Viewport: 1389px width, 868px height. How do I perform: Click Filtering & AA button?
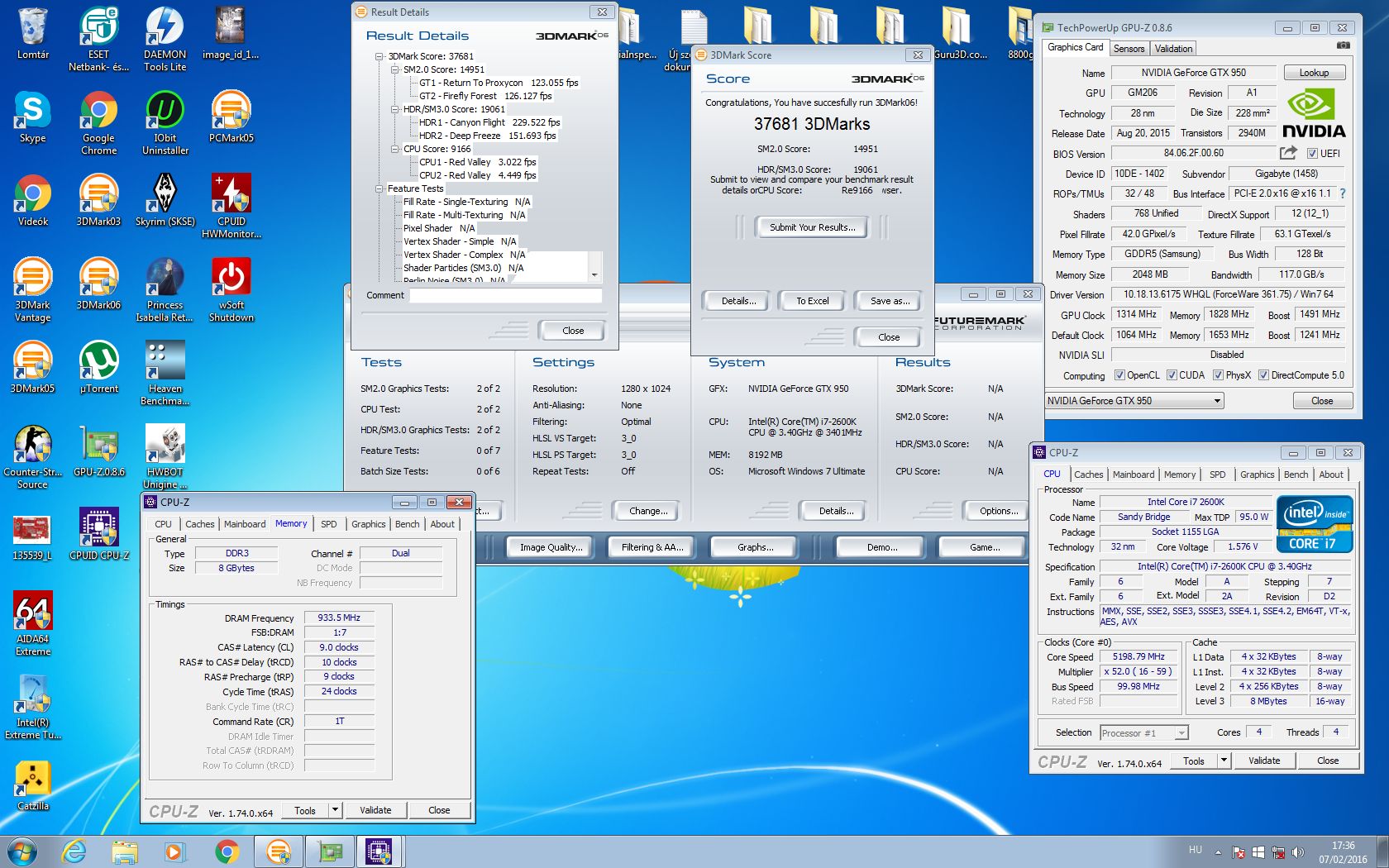(x=652, y=547)
